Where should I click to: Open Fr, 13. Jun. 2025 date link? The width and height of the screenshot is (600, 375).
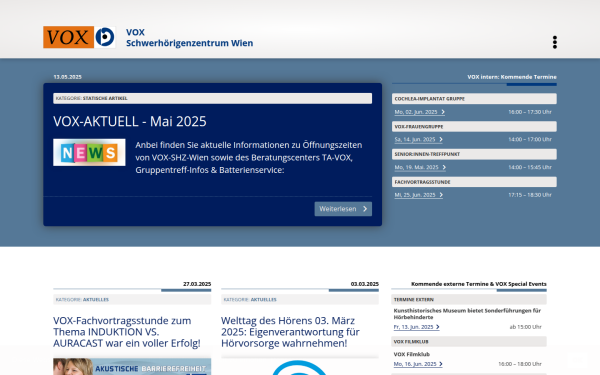pyautogui.click(x=416, y=327)
